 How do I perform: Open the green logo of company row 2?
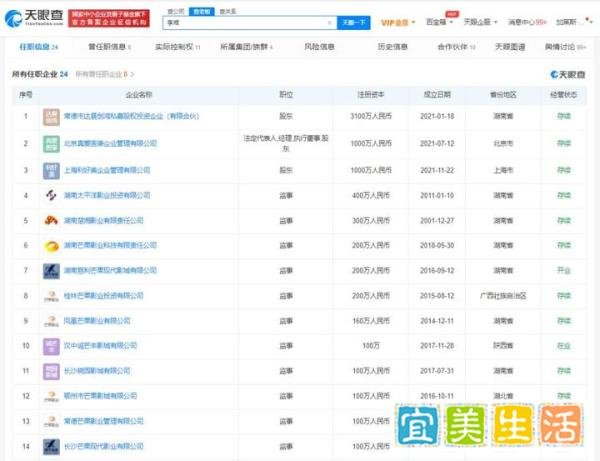51,144
